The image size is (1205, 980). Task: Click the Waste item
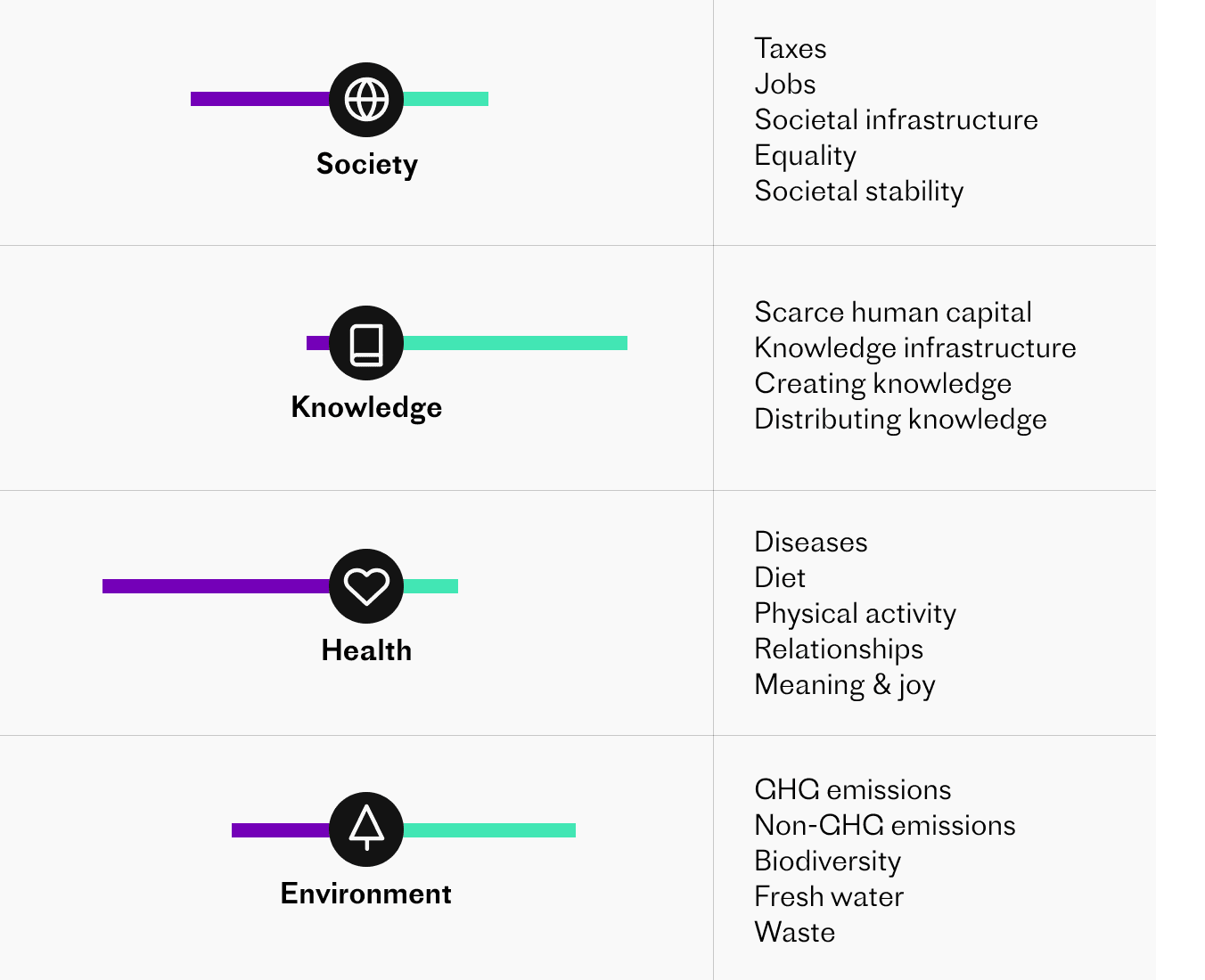tap(795, 932)
